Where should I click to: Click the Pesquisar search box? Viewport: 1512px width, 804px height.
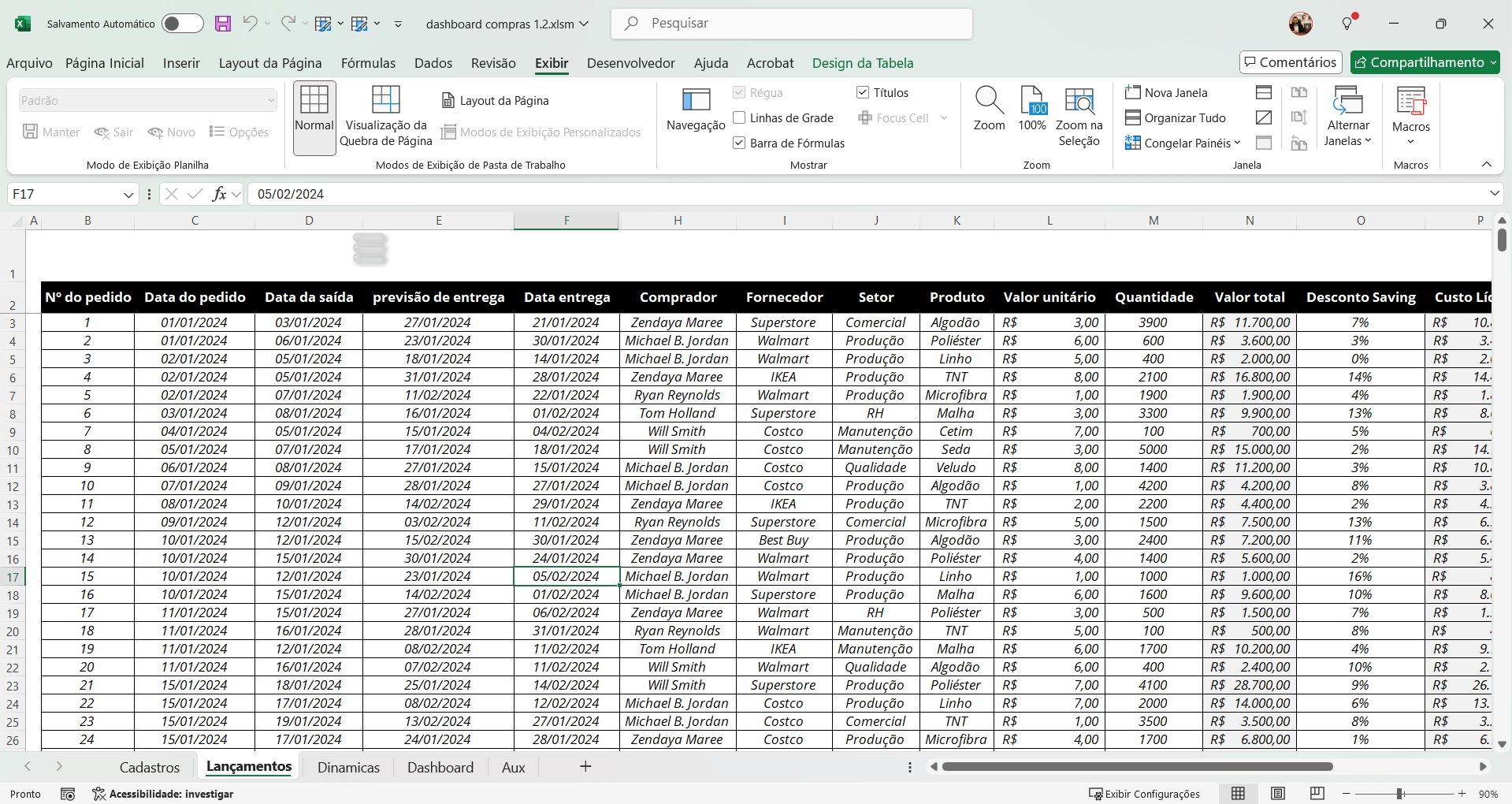point(791,24)
